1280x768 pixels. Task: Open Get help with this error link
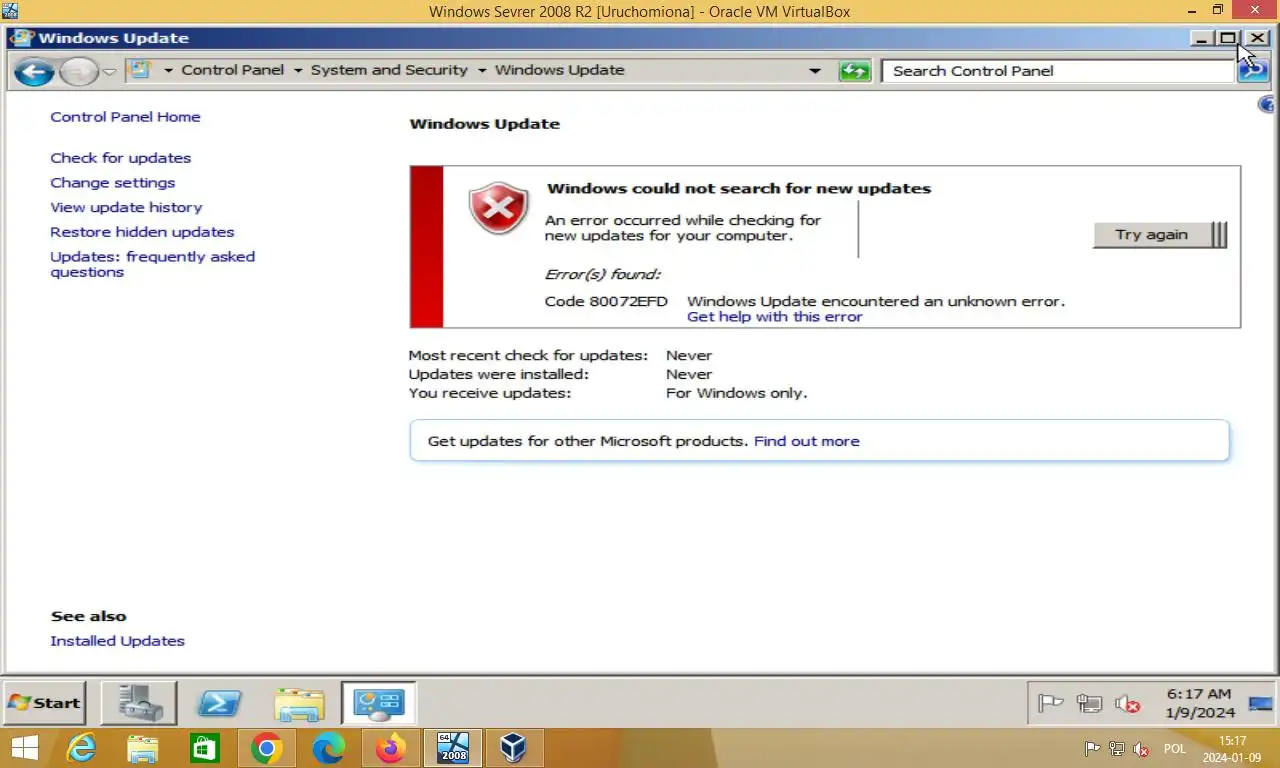[774, 317]
